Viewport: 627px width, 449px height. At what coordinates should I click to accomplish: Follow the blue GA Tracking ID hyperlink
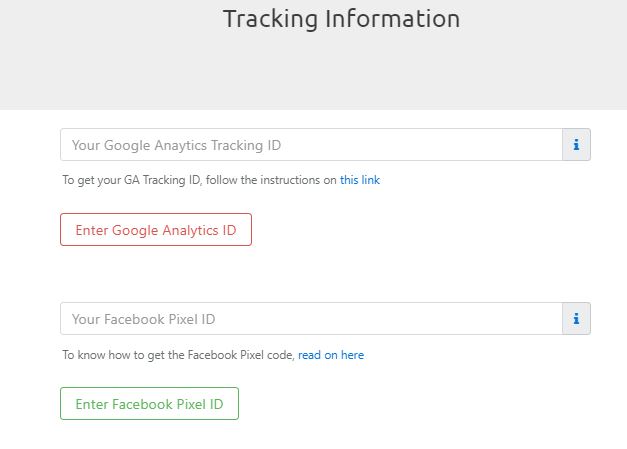coord(359,180)
